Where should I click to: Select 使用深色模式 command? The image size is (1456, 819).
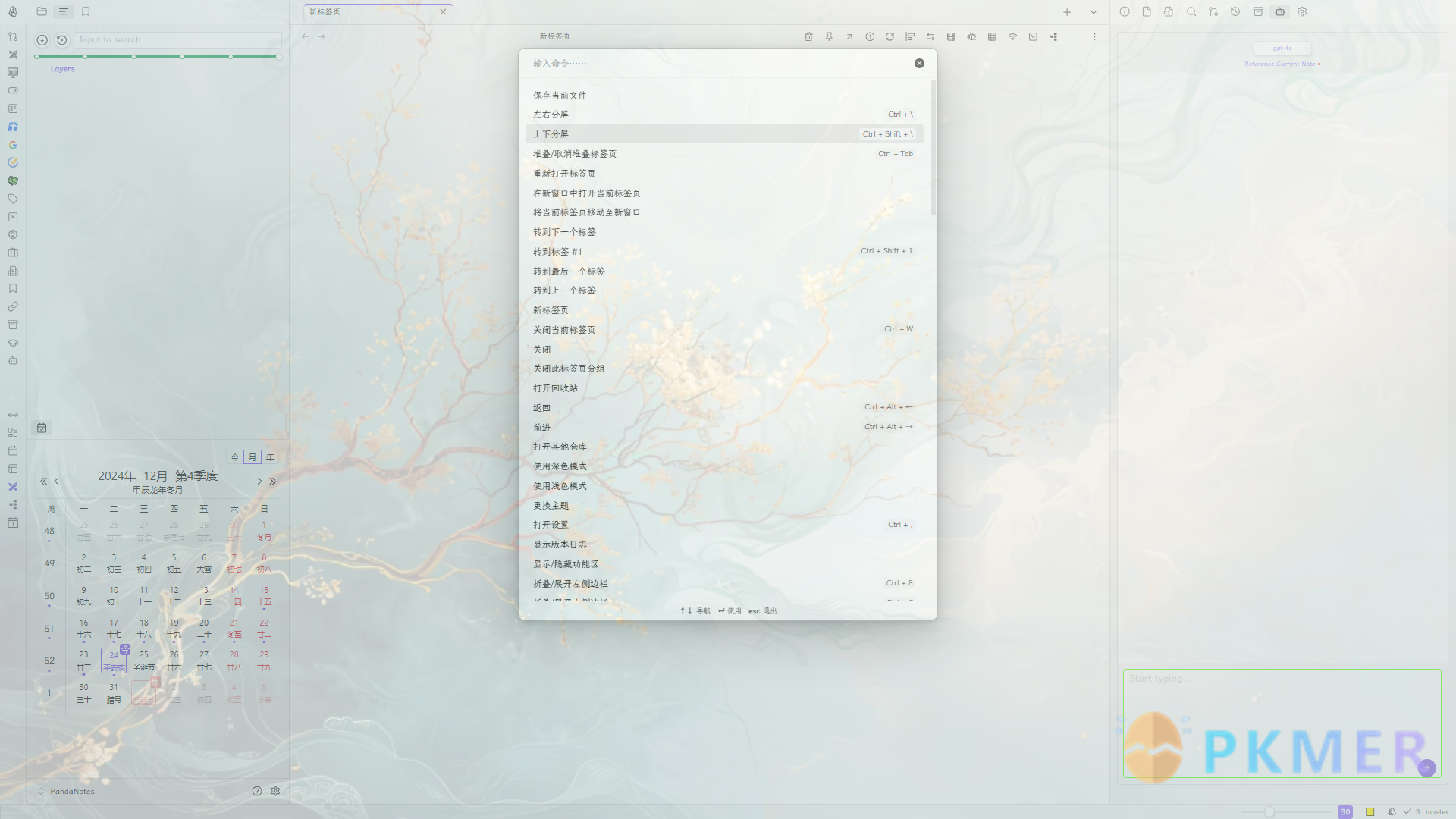724,466
